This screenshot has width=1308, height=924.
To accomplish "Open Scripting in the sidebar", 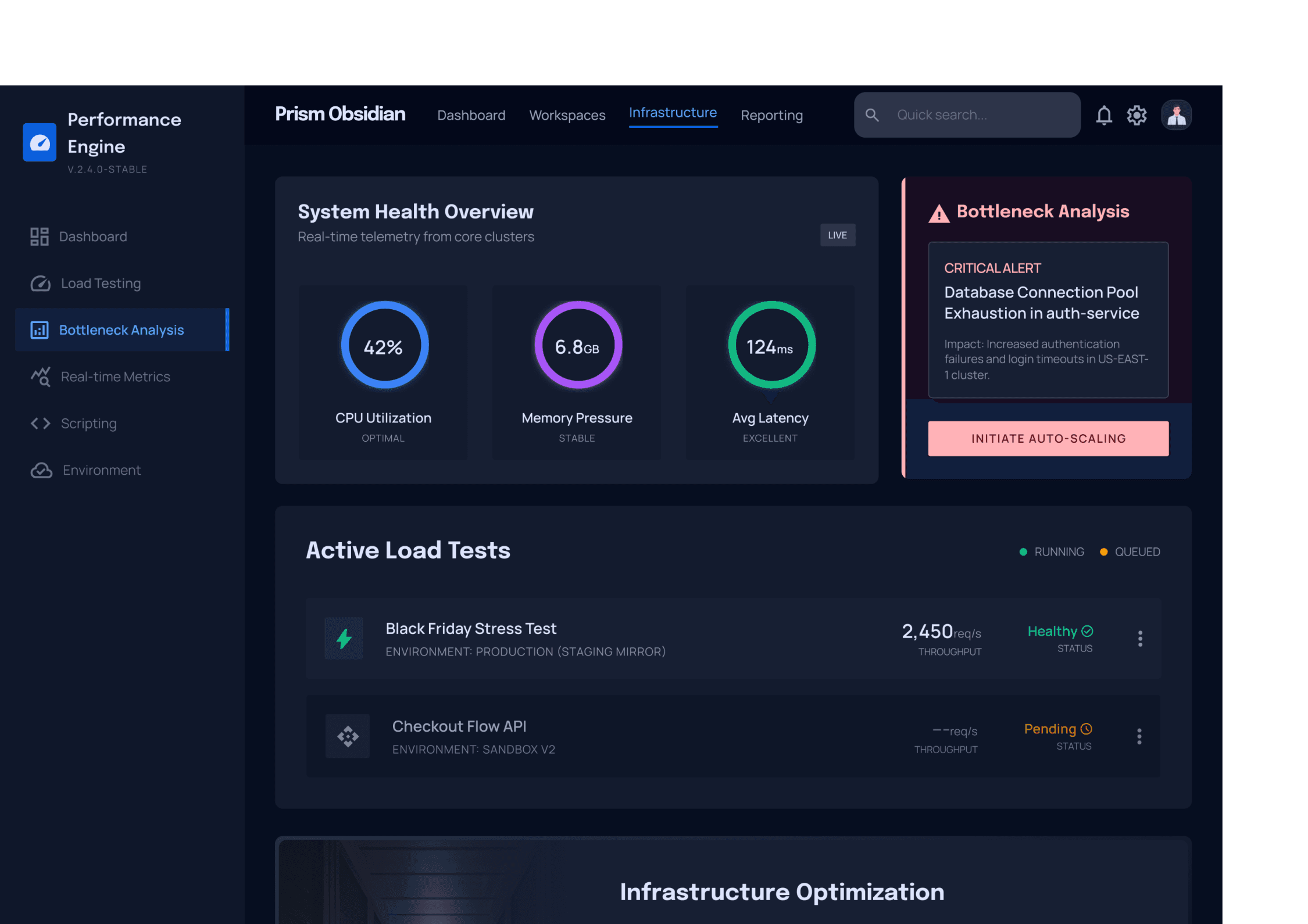I will pyautogui.click(x=88, y=424).
